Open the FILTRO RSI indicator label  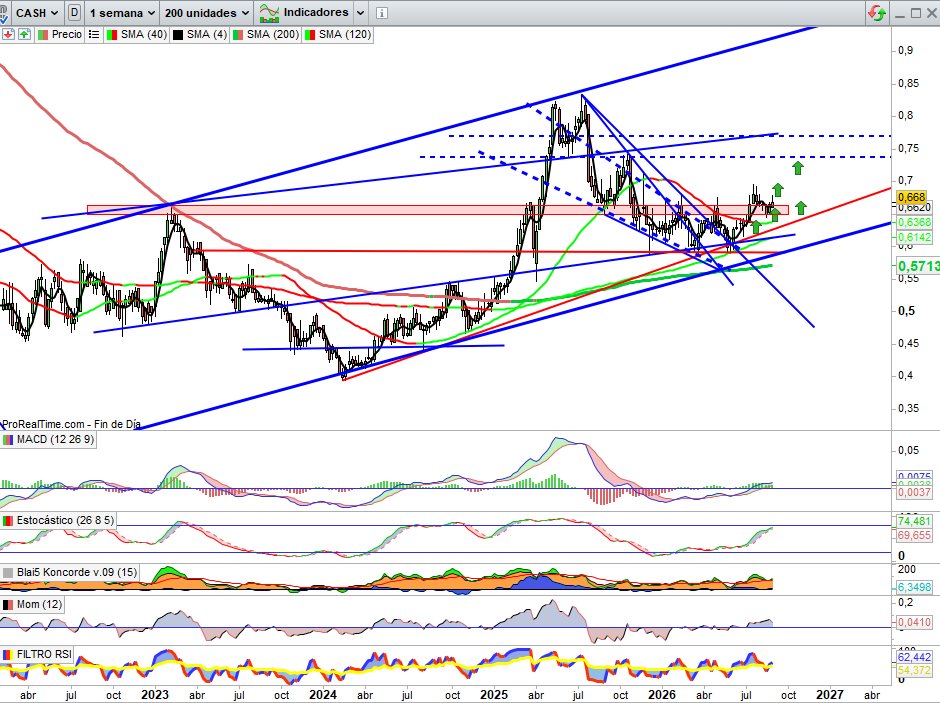pos(44,654)
